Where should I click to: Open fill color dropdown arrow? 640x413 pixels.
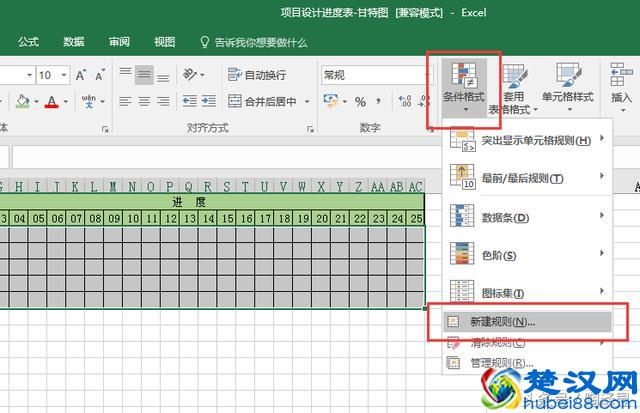(x=36, y=101)
